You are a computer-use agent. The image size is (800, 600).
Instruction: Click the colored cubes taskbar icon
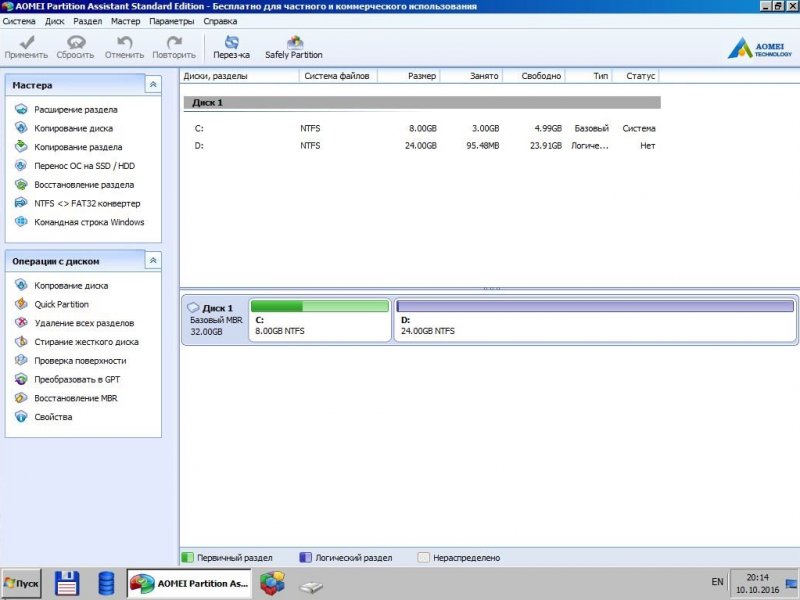(x=272, y=584)
